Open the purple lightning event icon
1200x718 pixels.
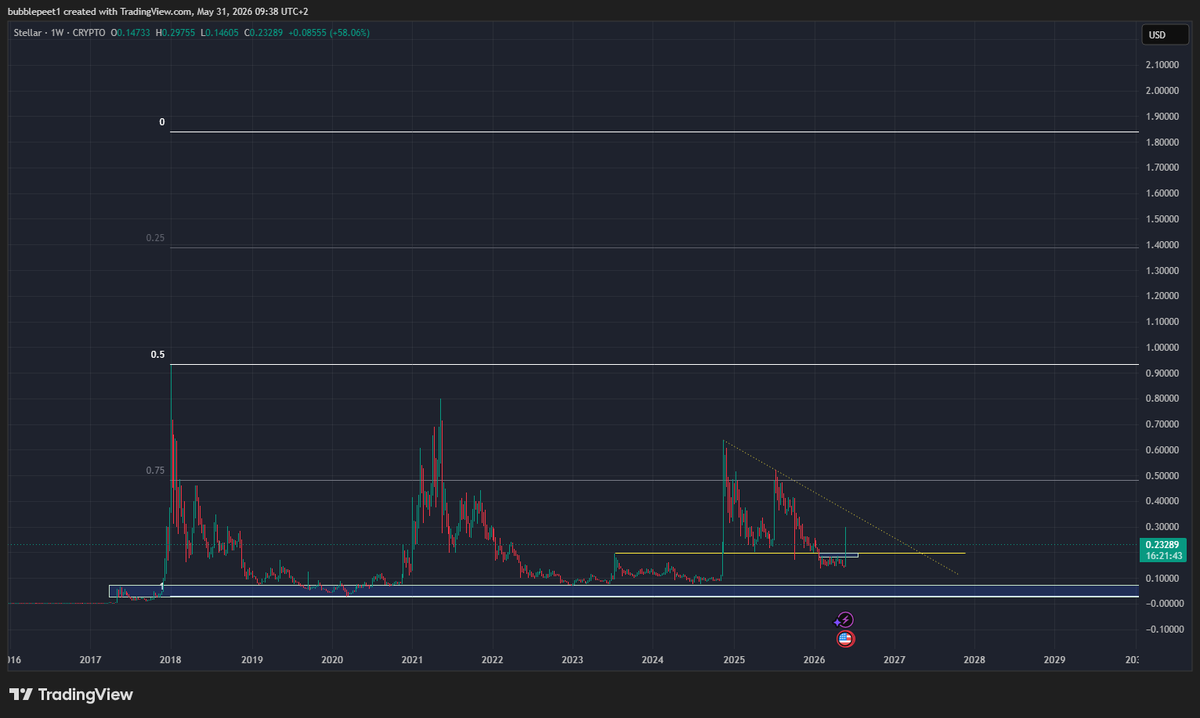click(x=846, y=620)
